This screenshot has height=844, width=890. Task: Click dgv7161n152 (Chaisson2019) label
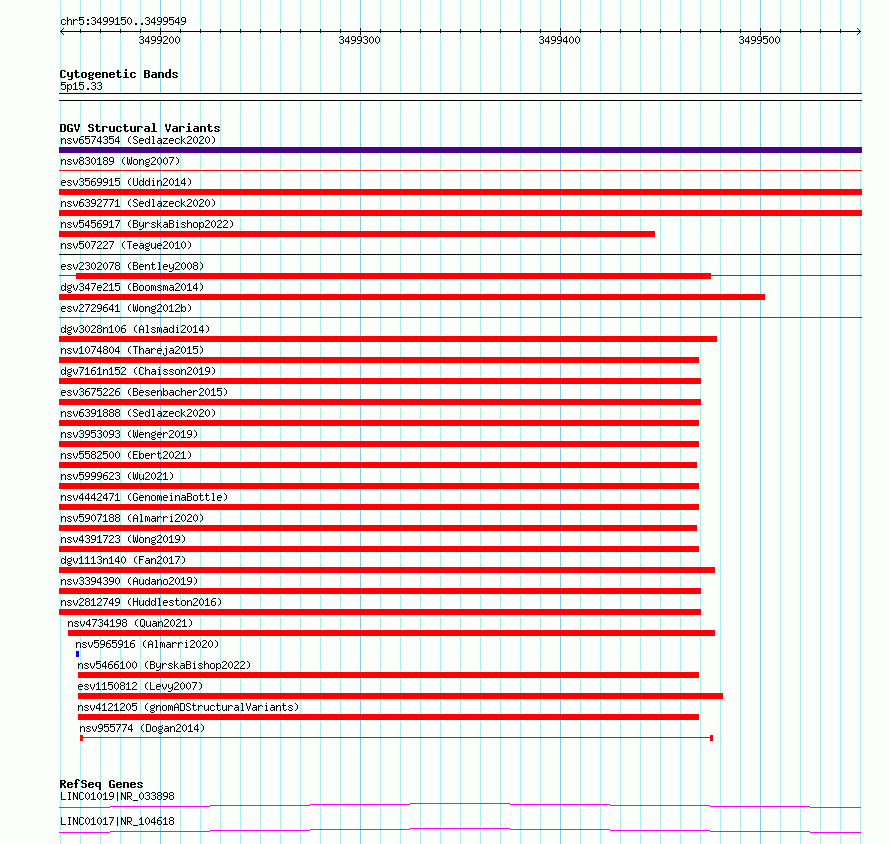click(138, 371)
